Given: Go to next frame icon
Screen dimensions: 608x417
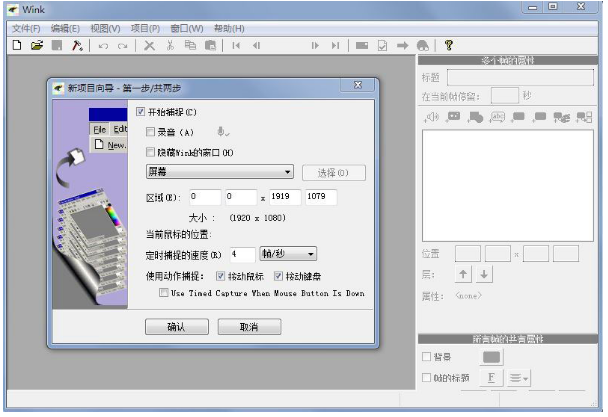Looking at the screenshot, I should click(315, 46).
